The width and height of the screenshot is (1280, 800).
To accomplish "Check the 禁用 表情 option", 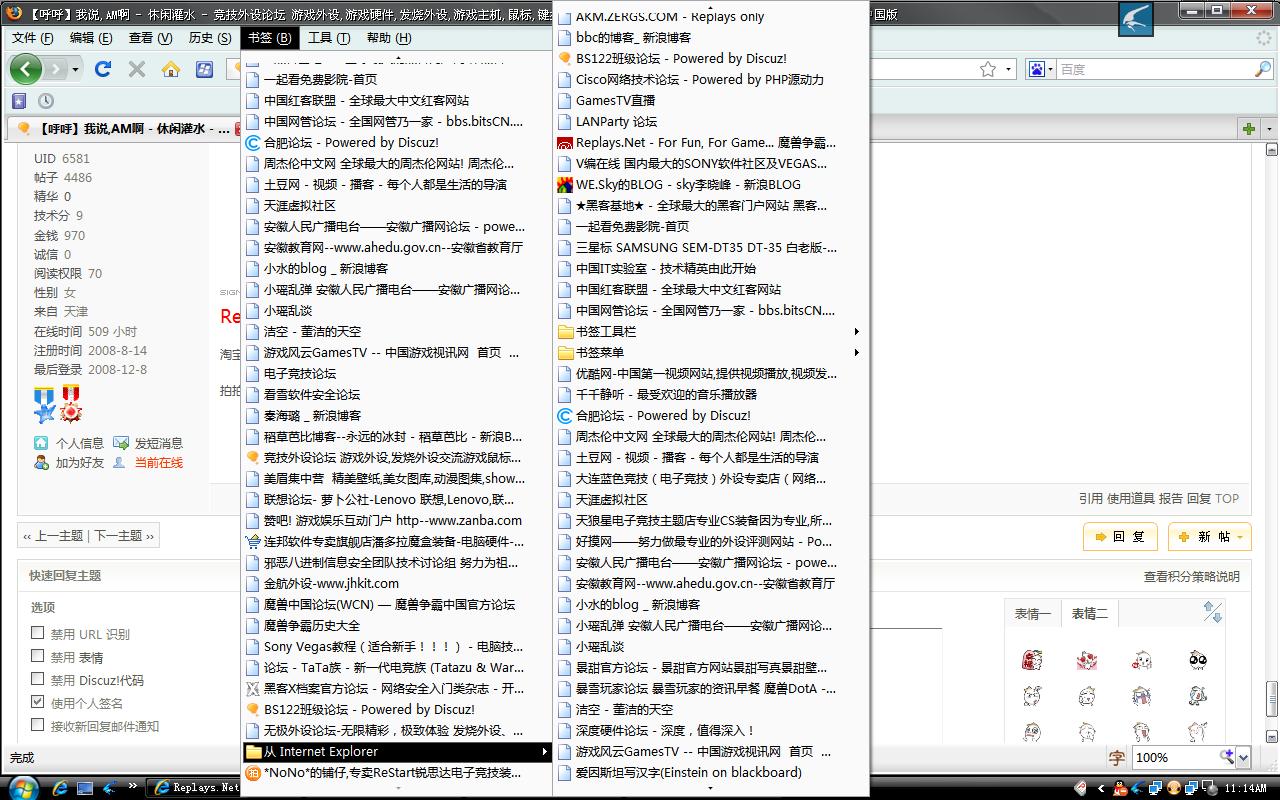I will click(x=38, y=656).
